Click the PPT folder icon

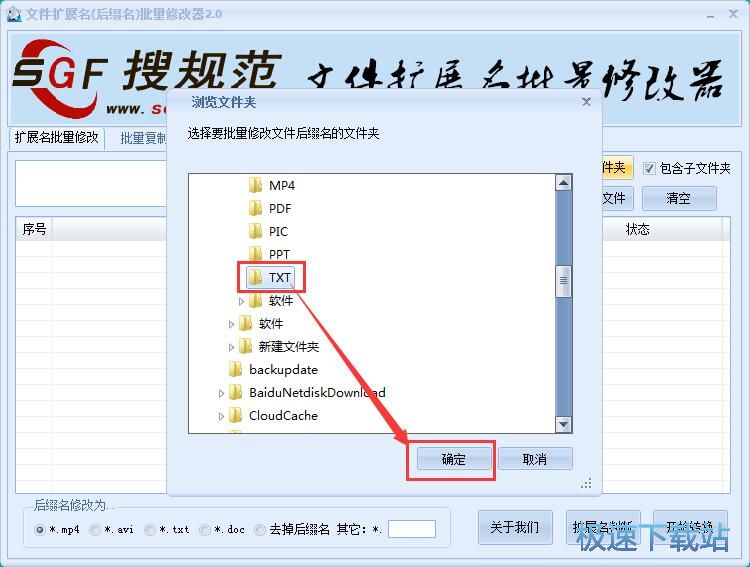pos(255,253)
